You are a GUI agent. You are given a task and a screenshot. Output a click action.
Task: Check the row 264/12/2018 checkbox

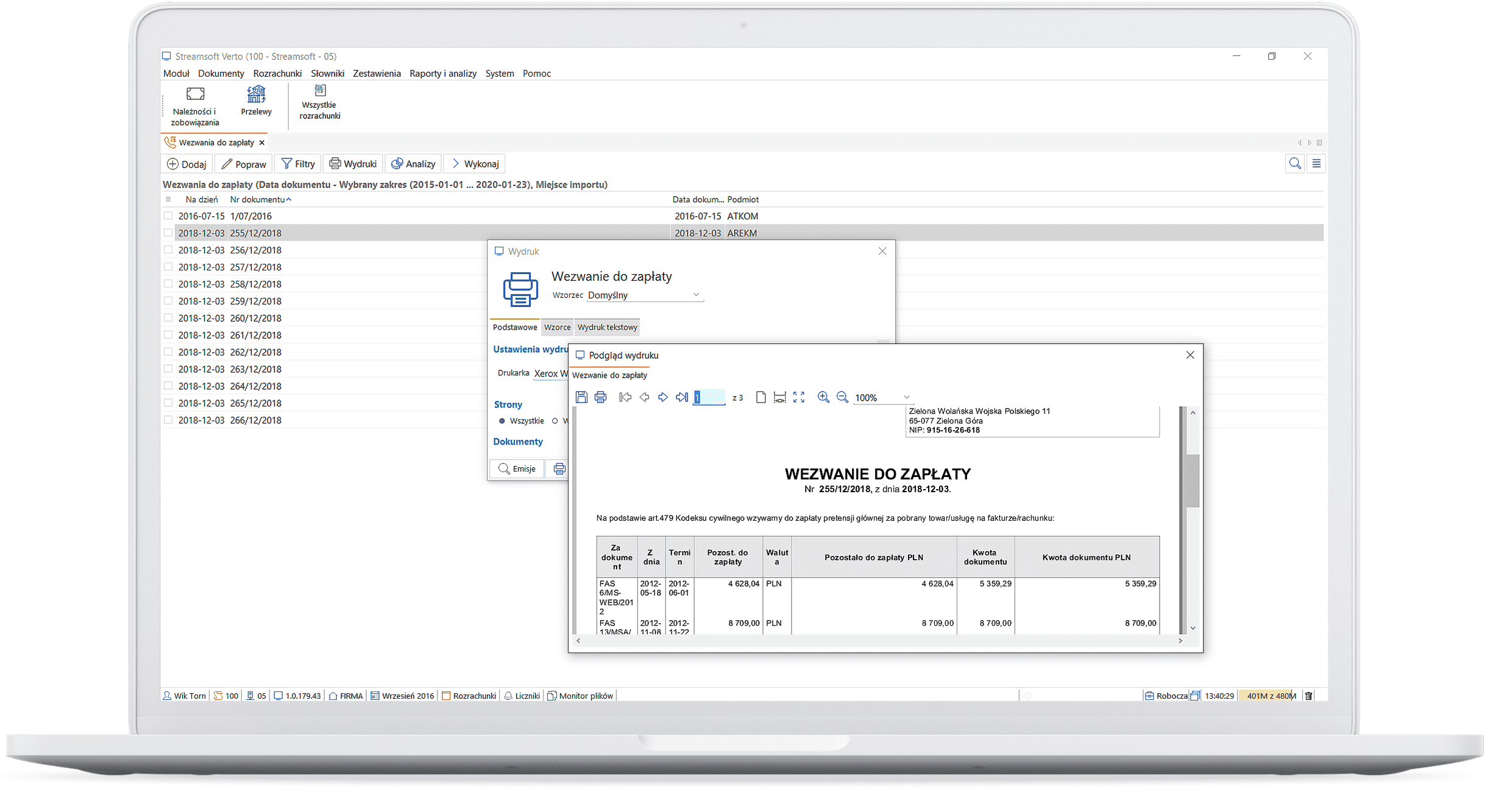tap(168, 386)
